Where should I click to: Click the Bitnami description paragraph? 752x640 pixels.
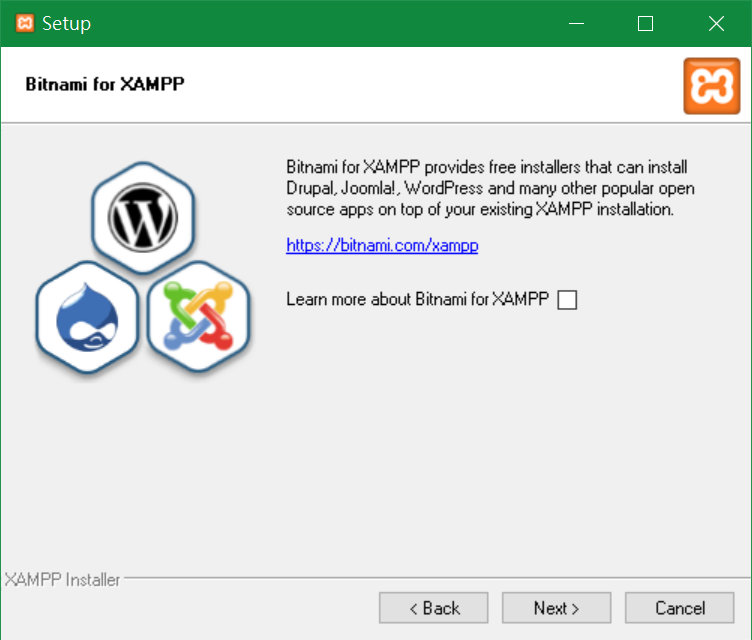click(x=490, y=188)
